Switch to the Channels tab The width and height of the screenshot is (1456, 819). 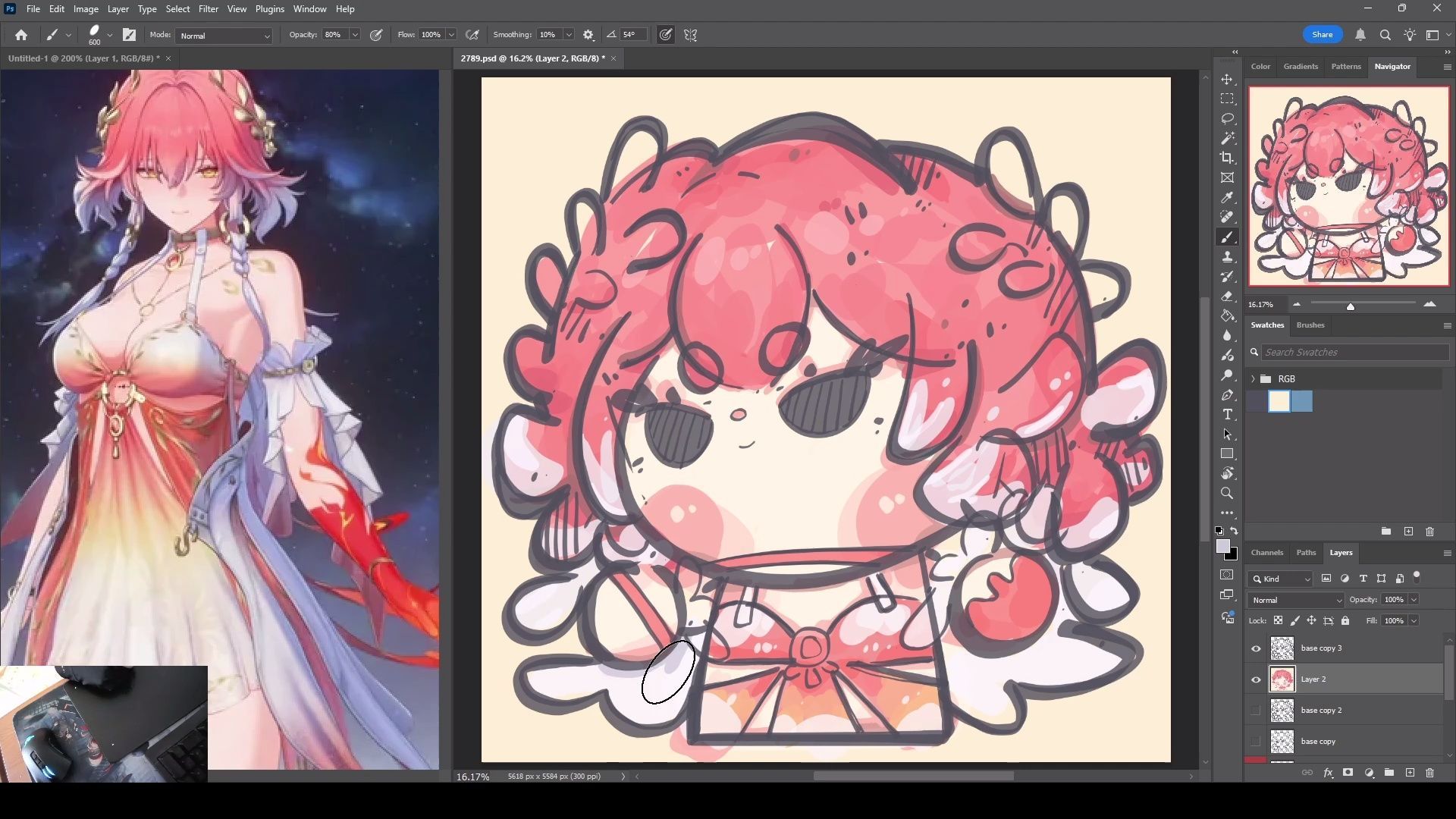click(1266, 553)
